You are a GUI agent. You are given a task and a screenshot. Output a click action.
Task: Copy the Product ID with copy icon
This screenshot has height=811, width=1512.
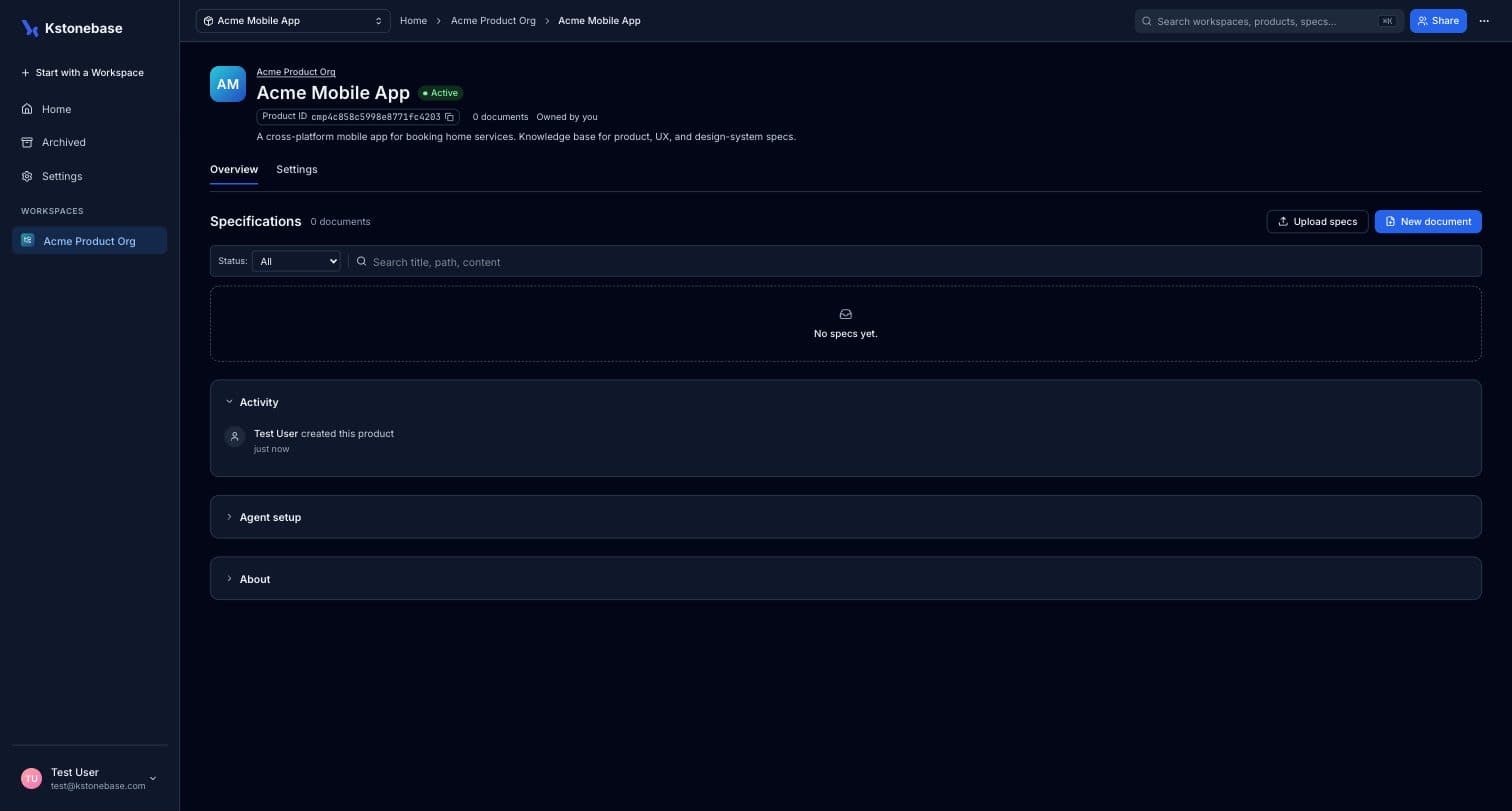449,117
